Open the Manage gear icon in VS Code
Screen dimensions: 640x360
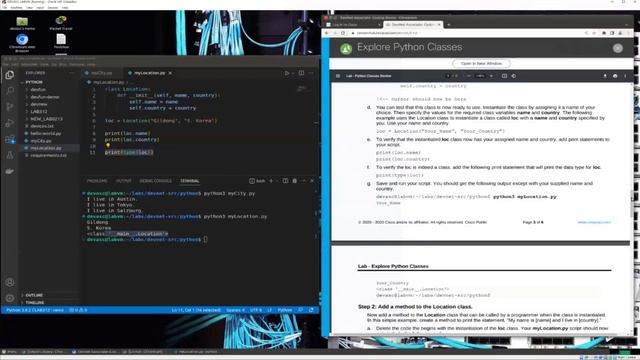pyautogui.click(x=10, y=298)
